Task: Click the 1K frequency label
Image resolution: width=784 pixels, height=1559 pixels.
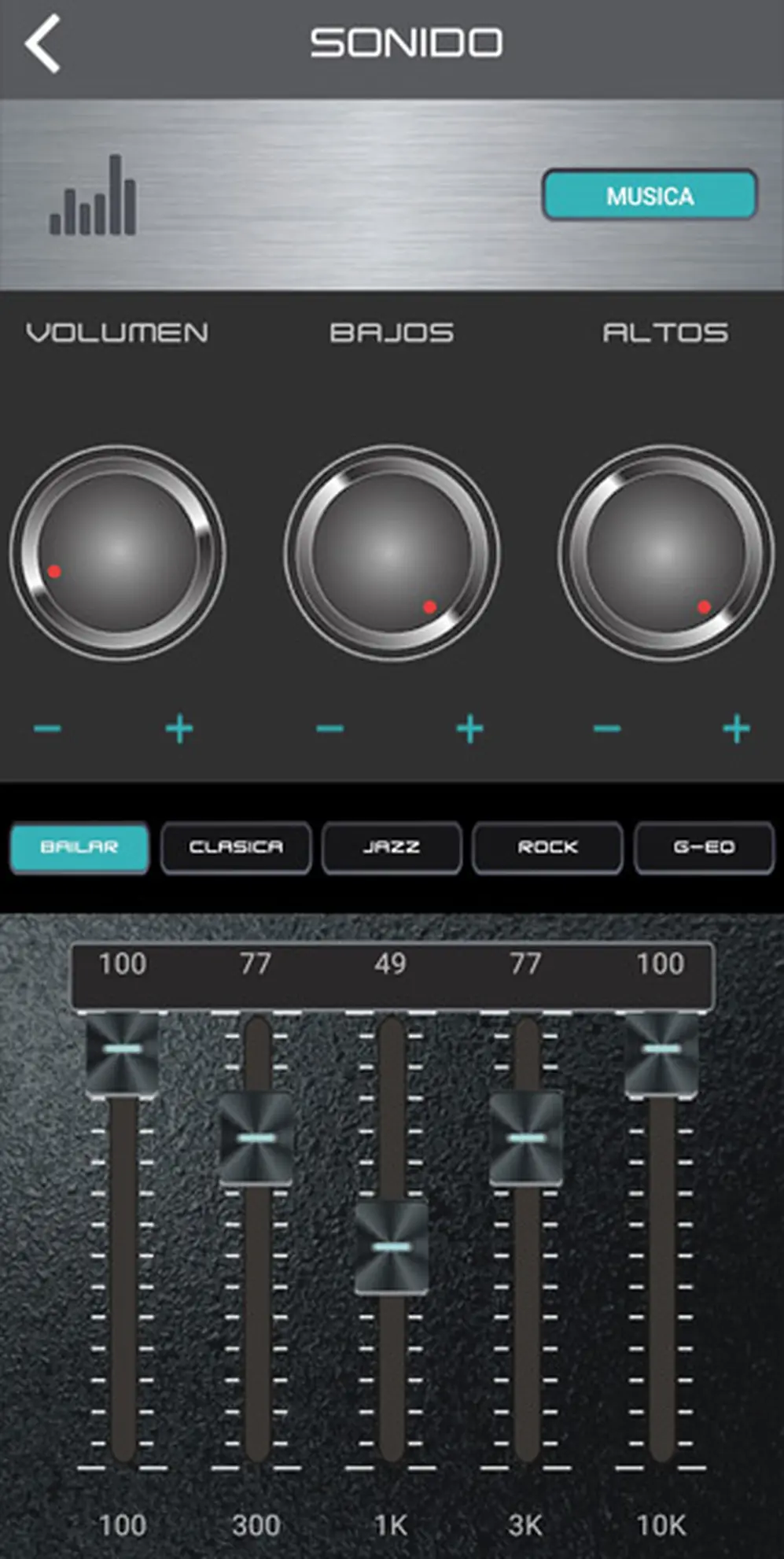Action: (x=391, y=1525)
